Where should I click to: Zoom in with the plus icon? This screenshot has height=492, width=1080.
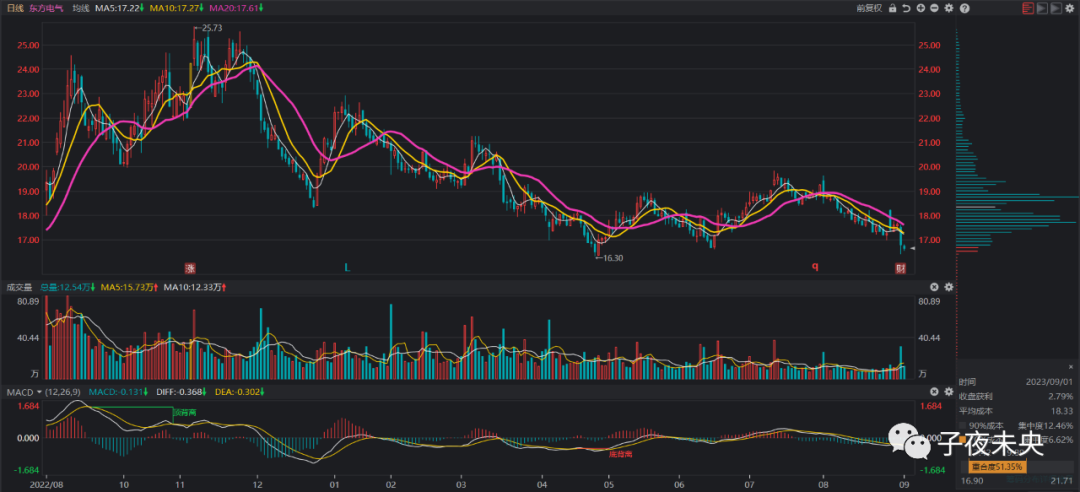coord(920,8)
